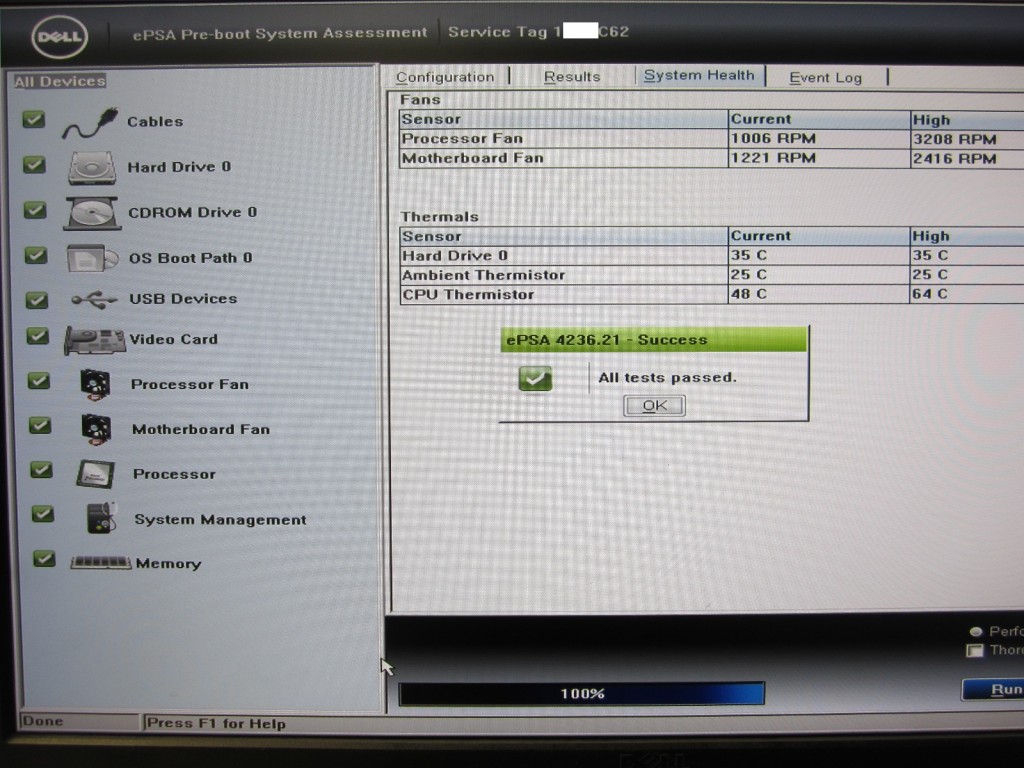The image size is (1024, 768).
Task: Toggle the Video Card checkbox
Action: 38,336
